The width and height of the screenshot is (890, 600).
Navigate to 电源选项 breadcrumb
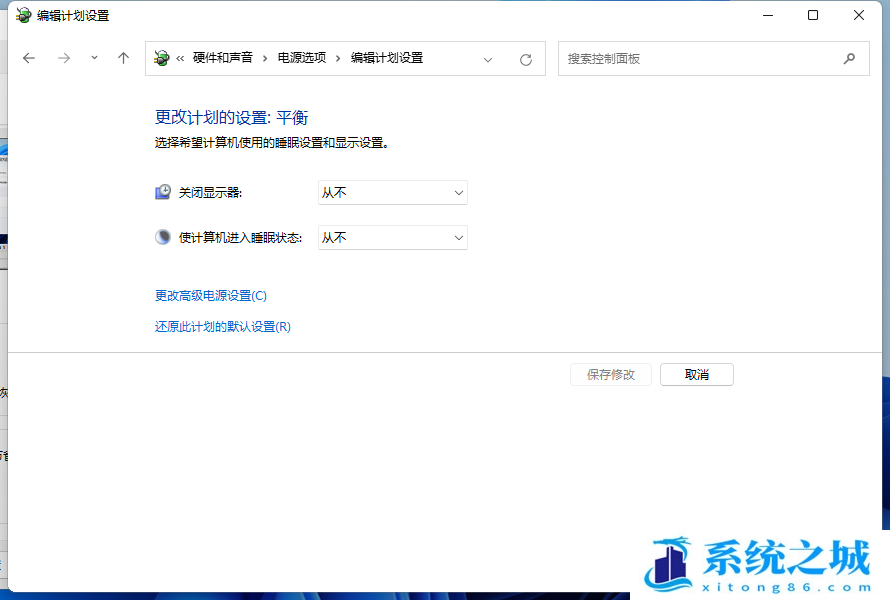click(x=301, y=58)
